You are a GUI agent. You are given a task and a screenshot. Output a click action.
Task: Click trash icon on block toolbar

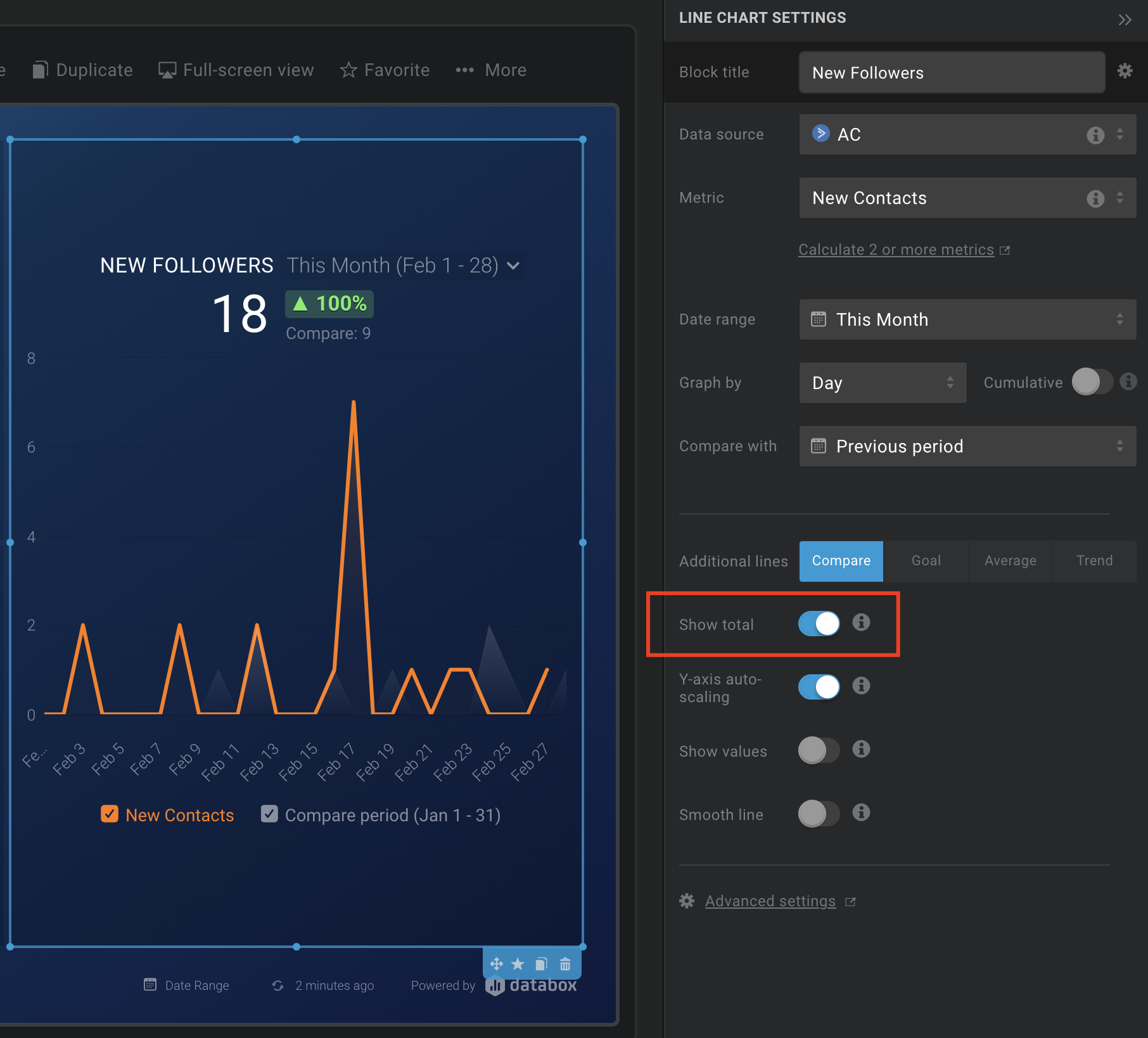tap(565, 964)
